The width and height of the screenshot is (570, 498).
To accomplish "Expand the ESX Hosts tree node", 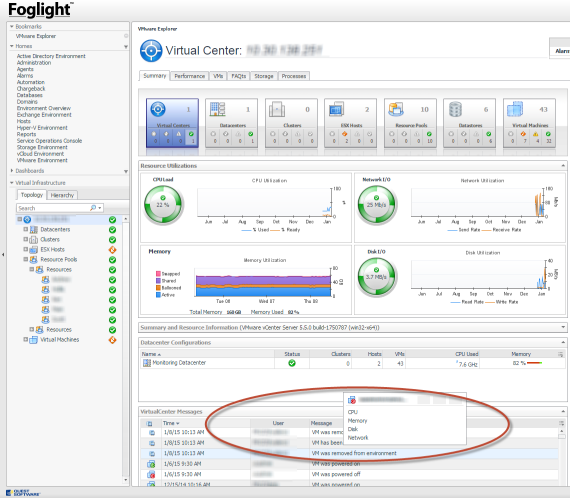I will coord(25,249).
